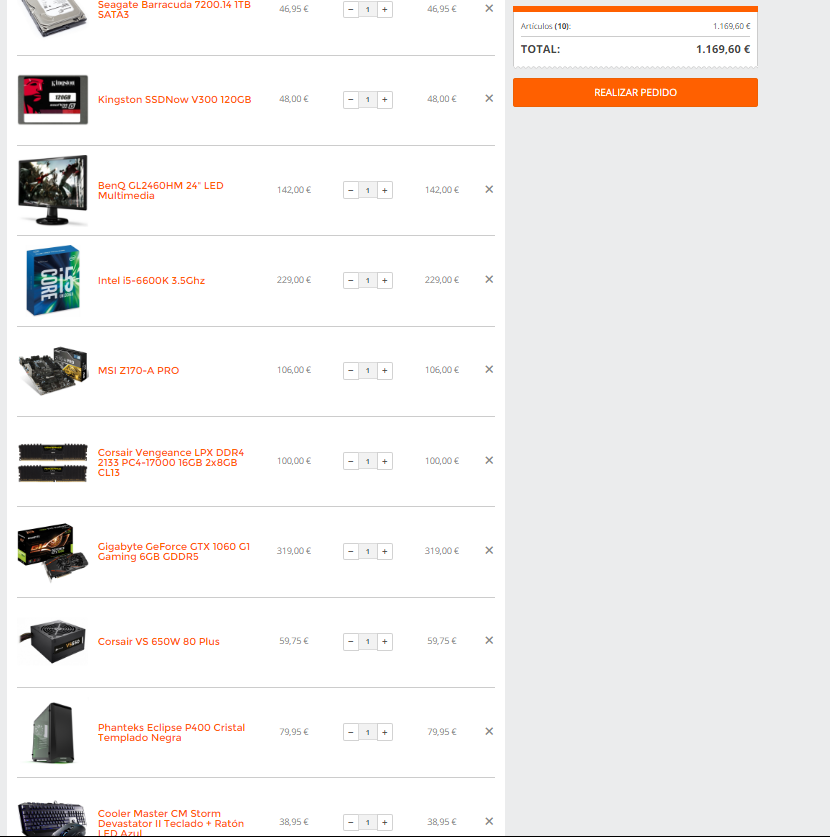This screenshot has height=837, width=830.
Task: Delete Intel i5-6600K item with X icon
Action: (489, 279)
